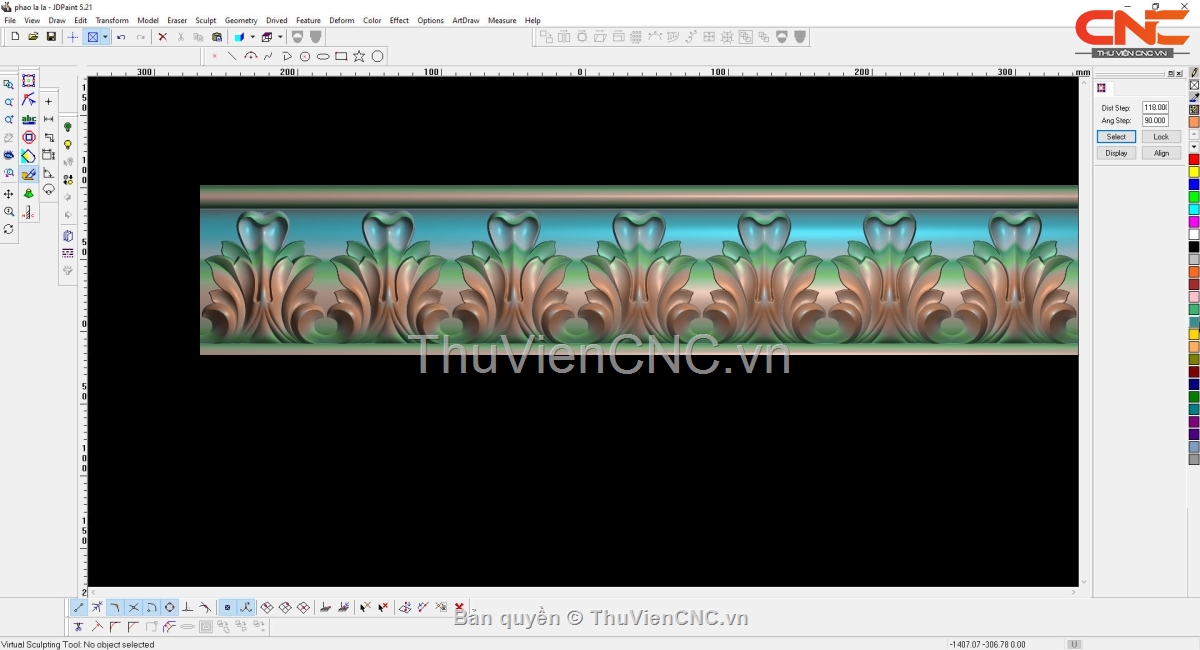Toggle the circle center snap button

click(169, 607)
